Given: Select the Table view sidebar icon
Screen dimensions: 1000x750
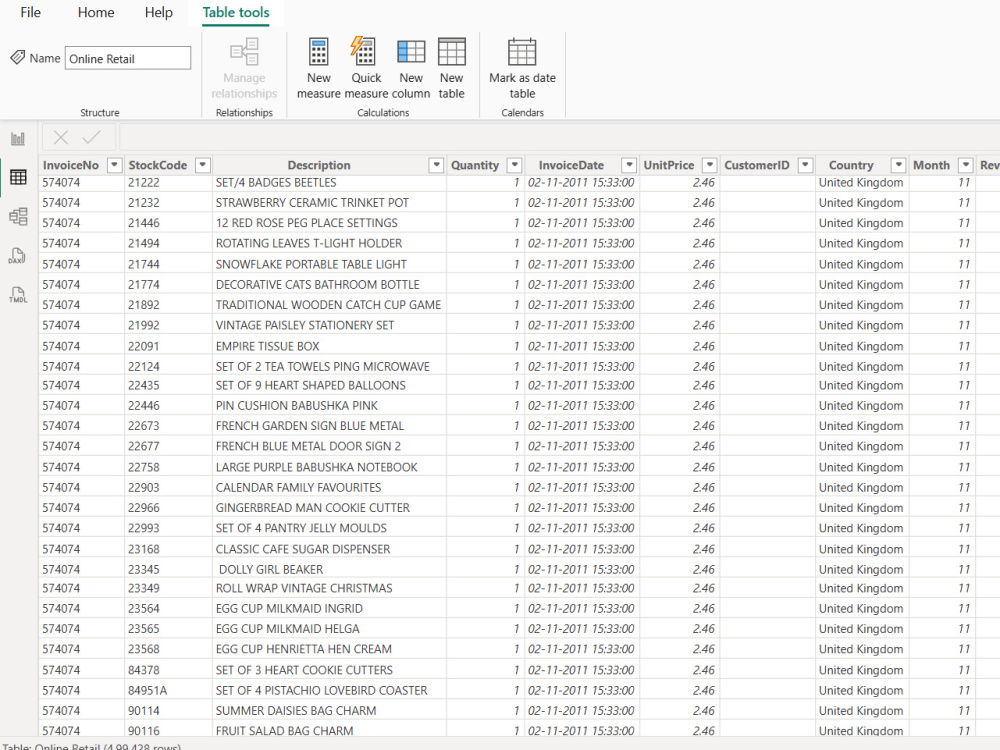Looking at the screenshot, I should point(18,177).
